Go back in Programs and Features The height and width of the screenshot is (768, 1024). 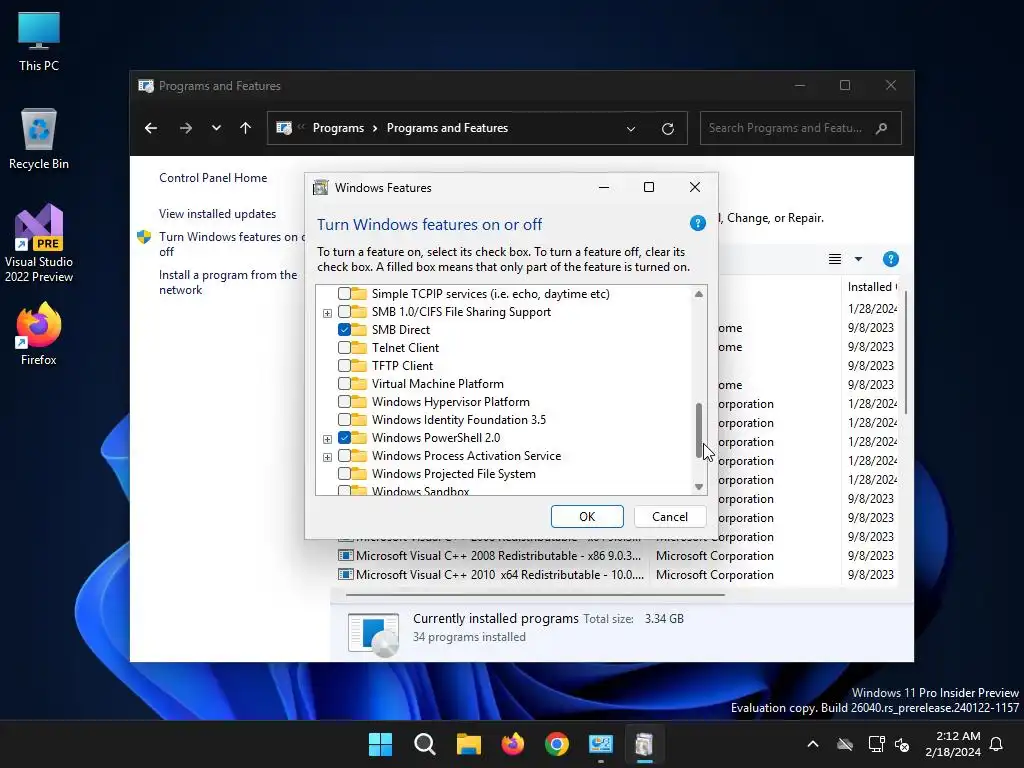[151, 128]
